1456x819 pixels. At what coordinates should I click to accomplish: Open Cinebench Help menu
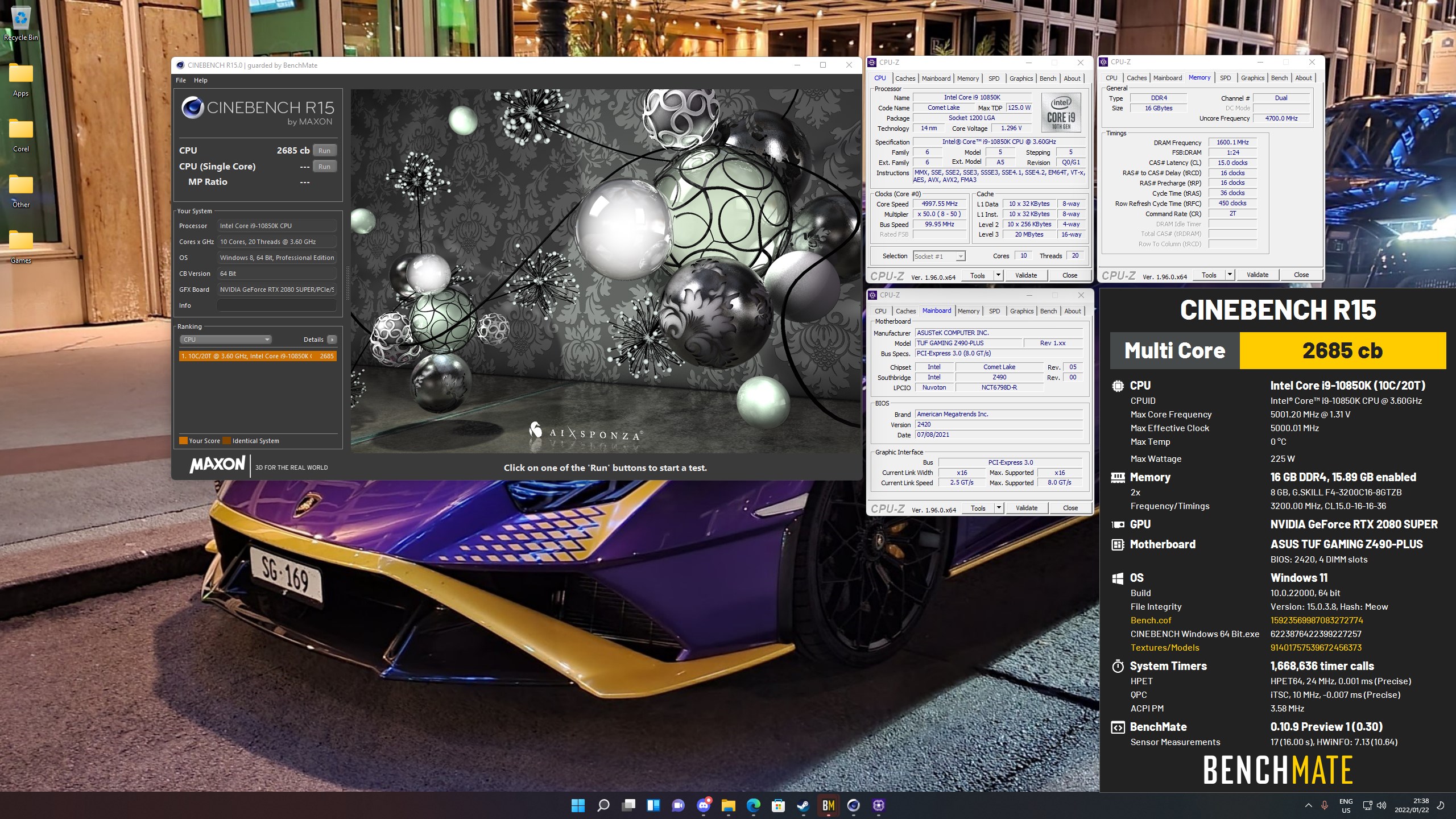(200, 80)
